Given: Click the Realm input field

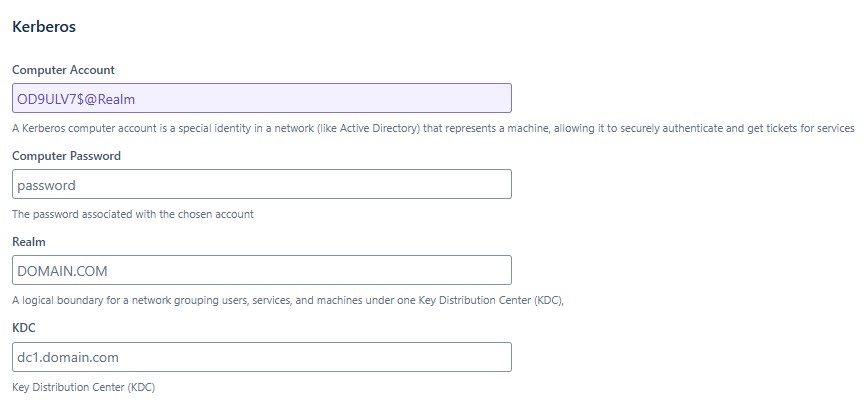Looking at the screenshot, I should coord(262,270).
